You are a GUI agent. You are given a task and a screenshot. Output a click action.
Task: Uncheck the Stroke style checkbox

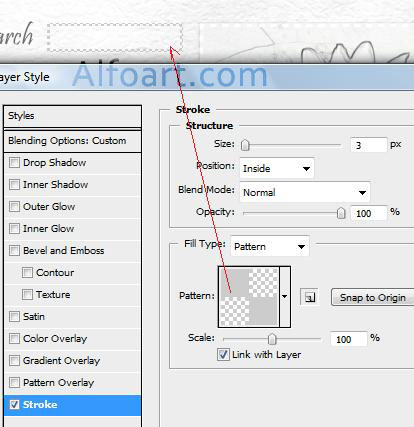coord(14,405)
